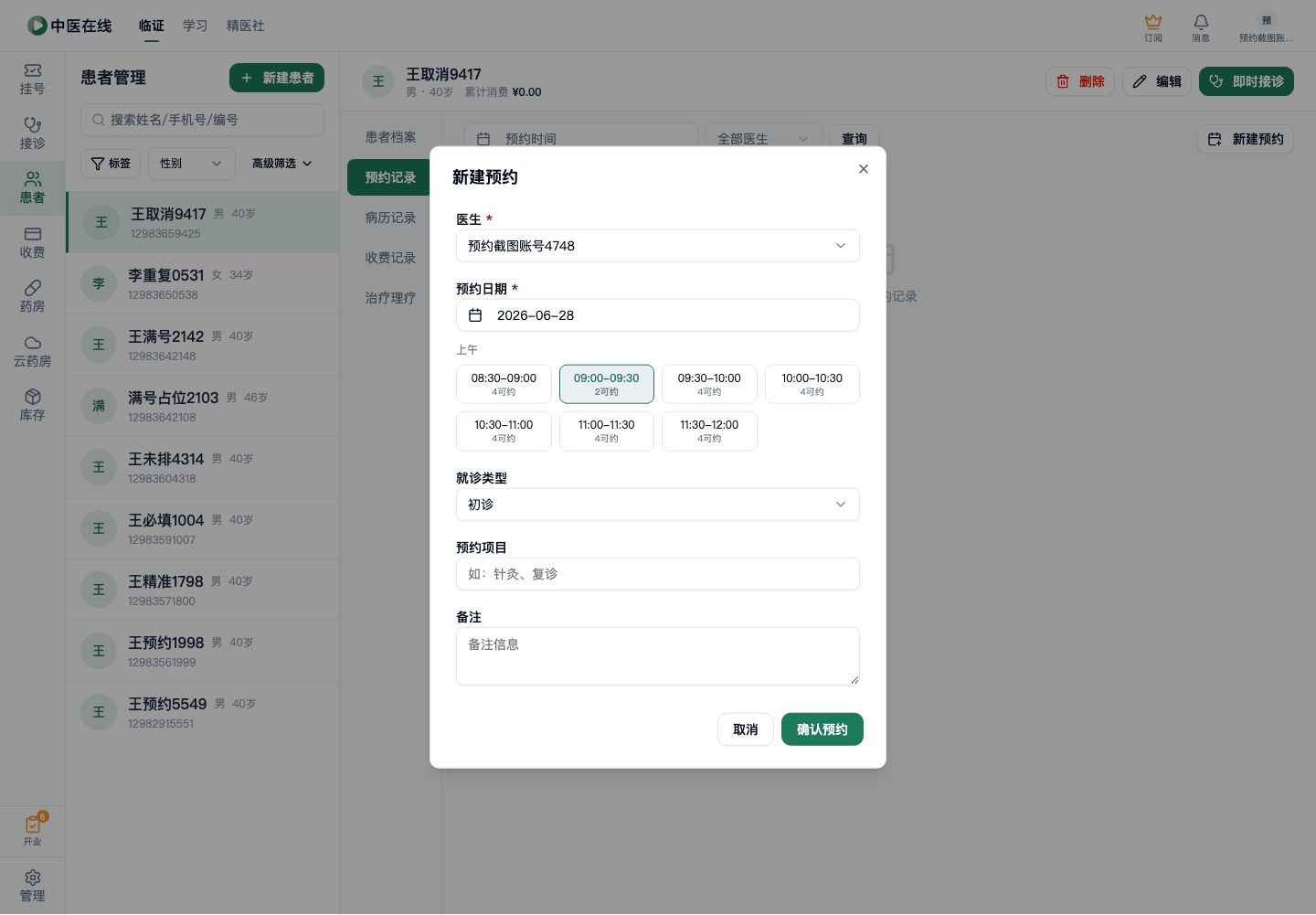Select patient 王满号2142 in list
Viewport: 1316px width, 915px height.
pos(203,345)
